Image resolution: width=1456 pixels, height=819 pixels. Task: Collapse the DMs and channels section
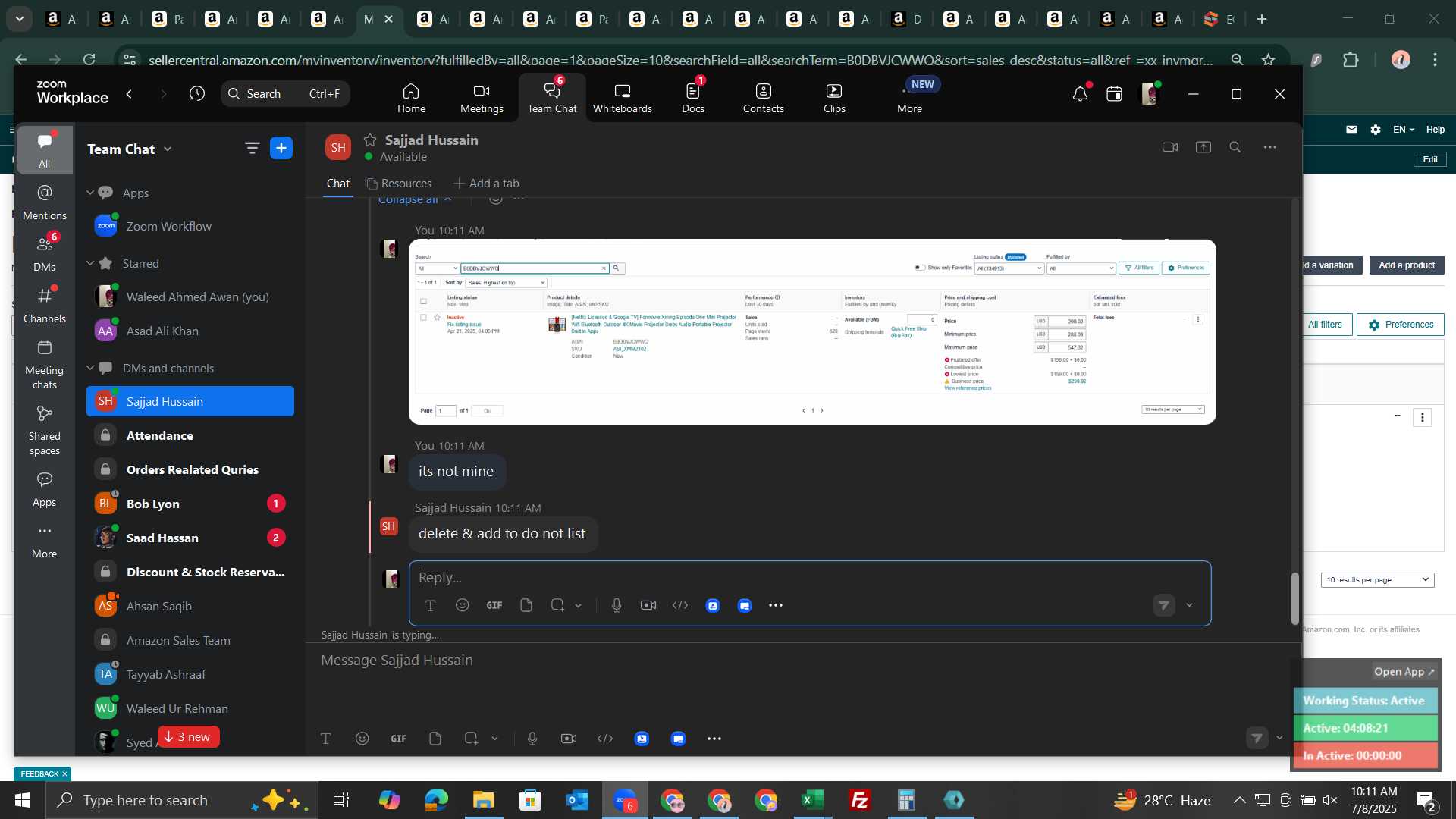tap(90, 368)
